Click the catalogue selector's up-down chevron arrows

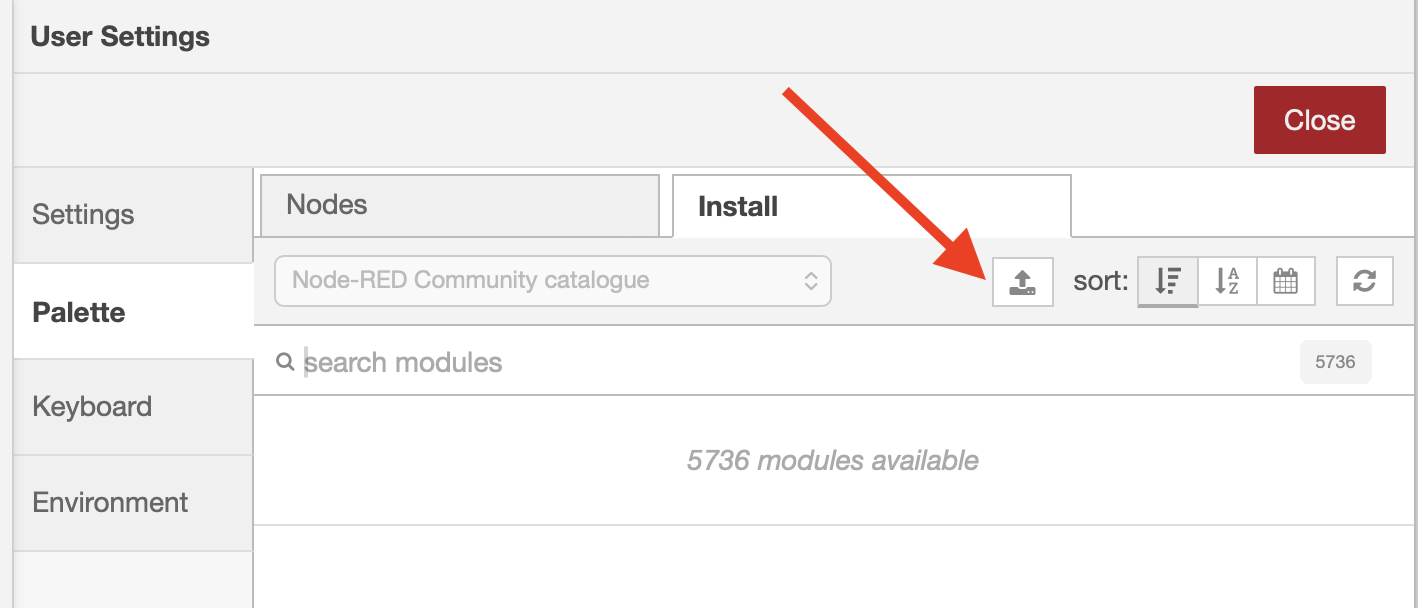click(x=811, y=281)
